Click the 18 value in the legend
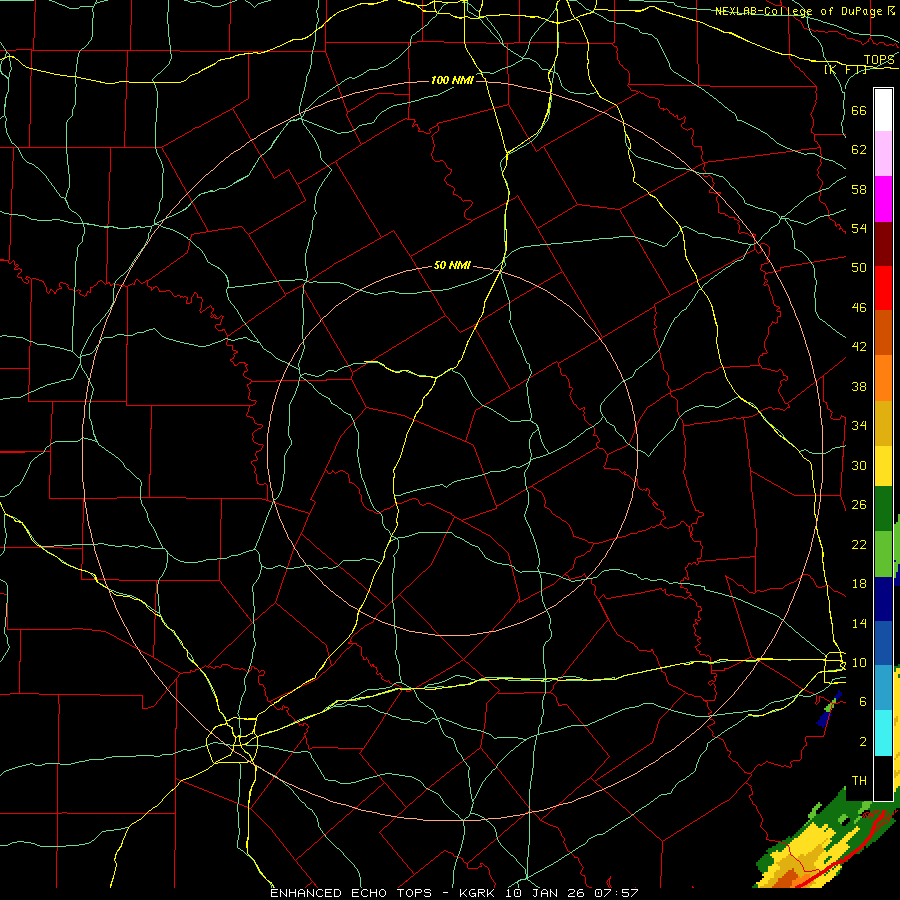900x900 pixels. (859, 584)
